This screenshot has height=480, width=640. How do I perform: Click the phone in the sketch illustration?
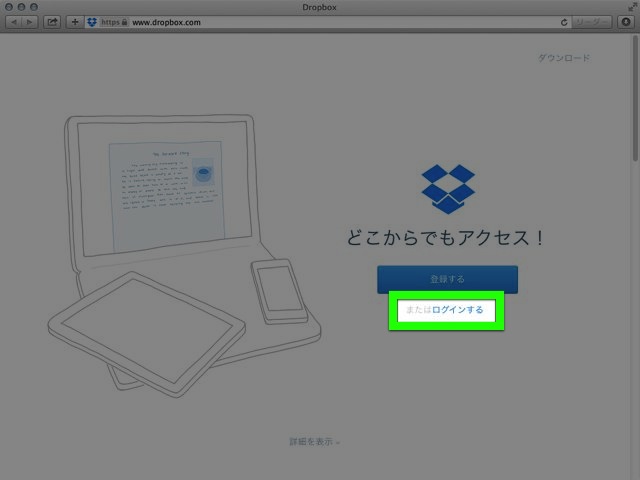coord(279,291)
